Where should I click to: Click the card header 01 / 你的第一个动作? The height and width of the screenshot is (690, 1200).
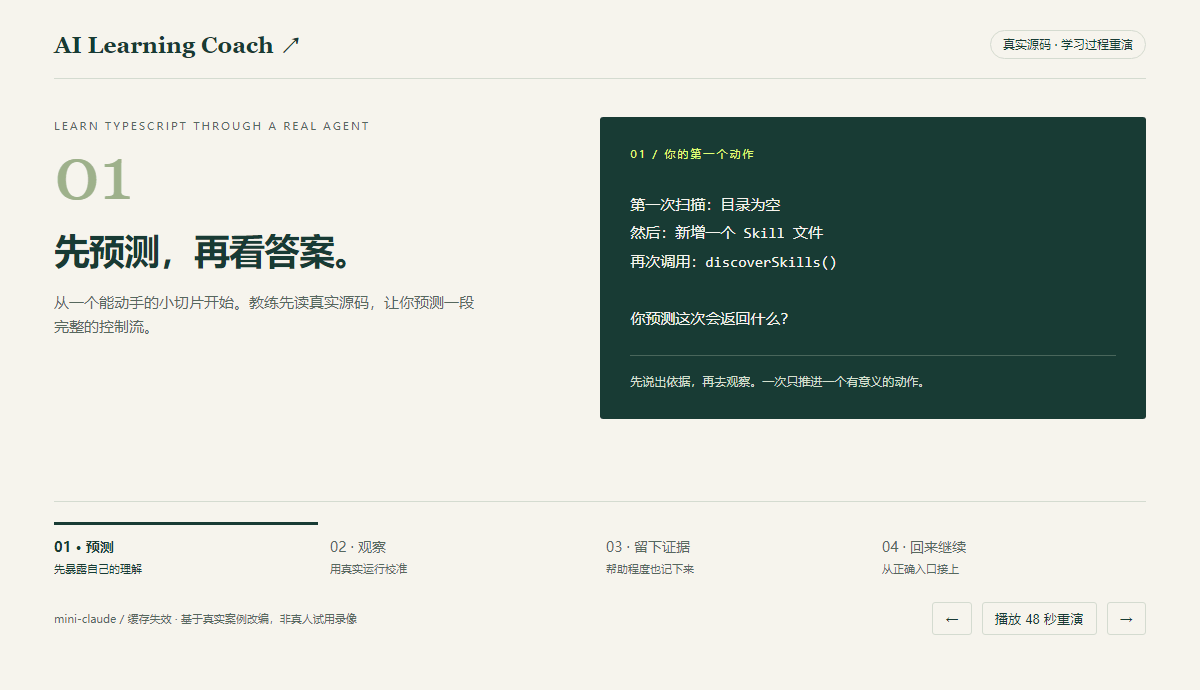point(692,154)
